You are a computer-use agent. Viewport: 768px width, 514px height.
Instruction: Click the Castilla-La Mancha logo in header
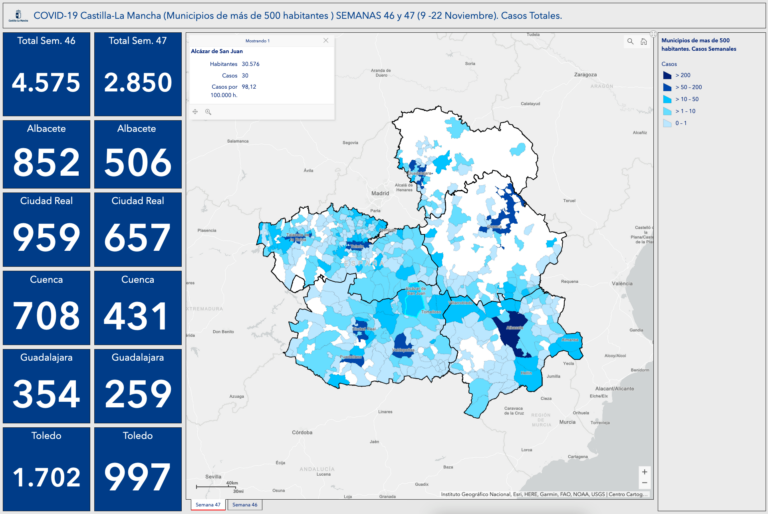(16, 17)
